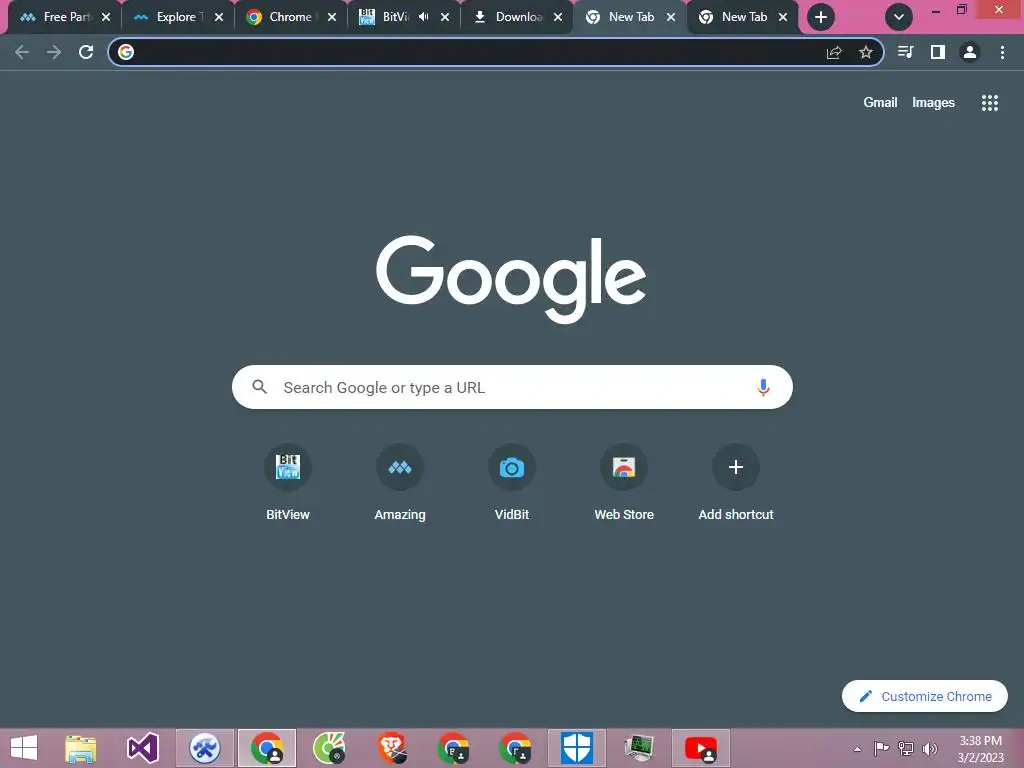Open the green disc app in taskbar
The width and height of the screenshot is (1024, 768).
pyautogui.click(x=329, y=748)
